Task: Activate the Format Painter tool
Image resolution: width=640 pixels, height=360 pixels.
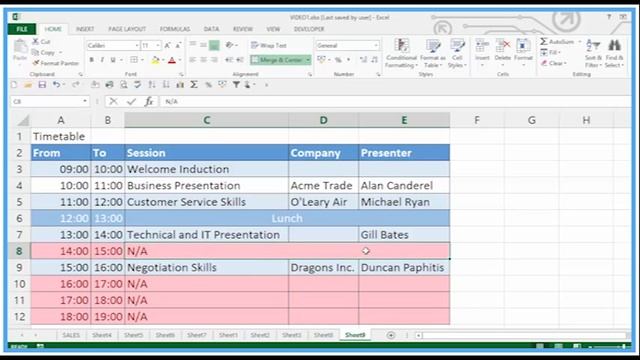Action: pyautogui.click(x=55, y=63)
